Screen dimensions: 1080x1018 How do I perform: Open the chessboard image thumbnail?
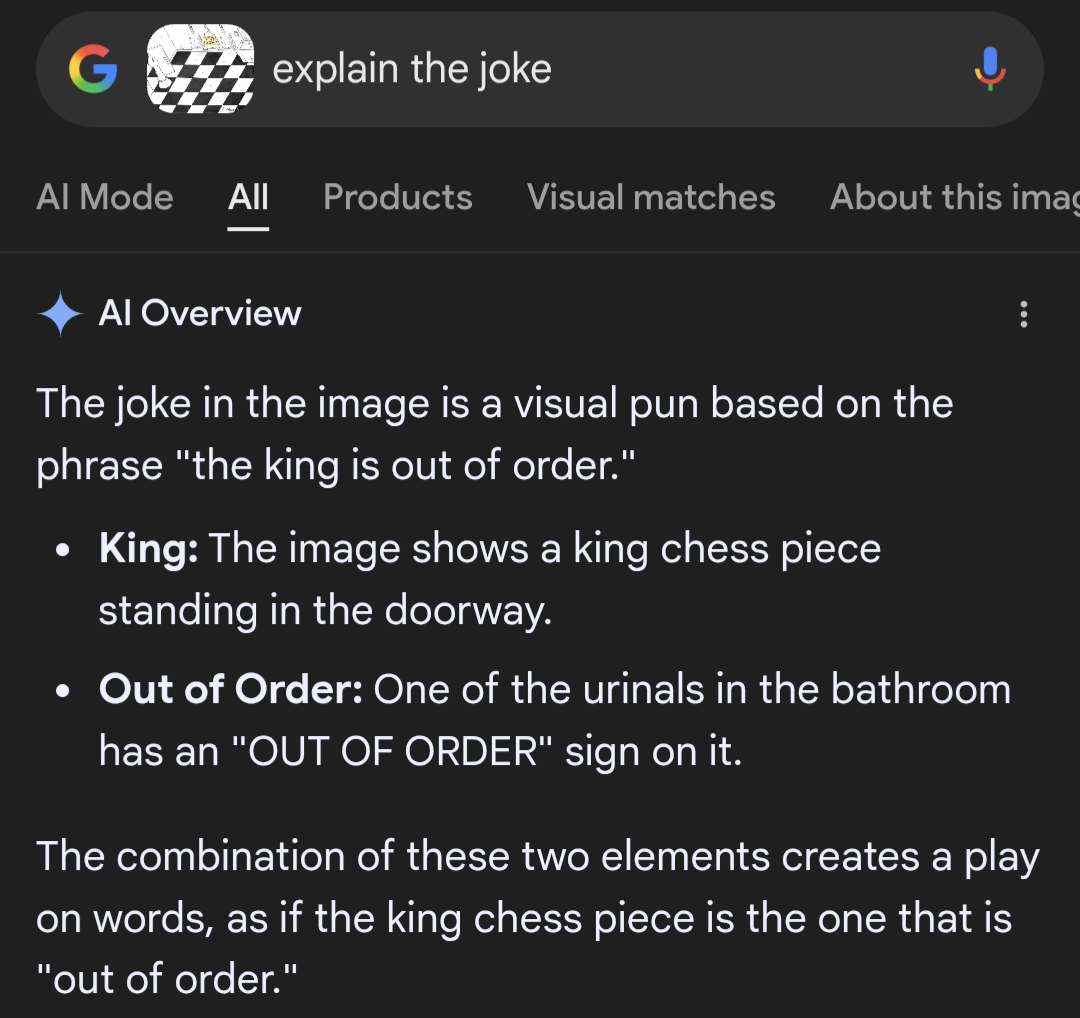(x=200, y=68)
